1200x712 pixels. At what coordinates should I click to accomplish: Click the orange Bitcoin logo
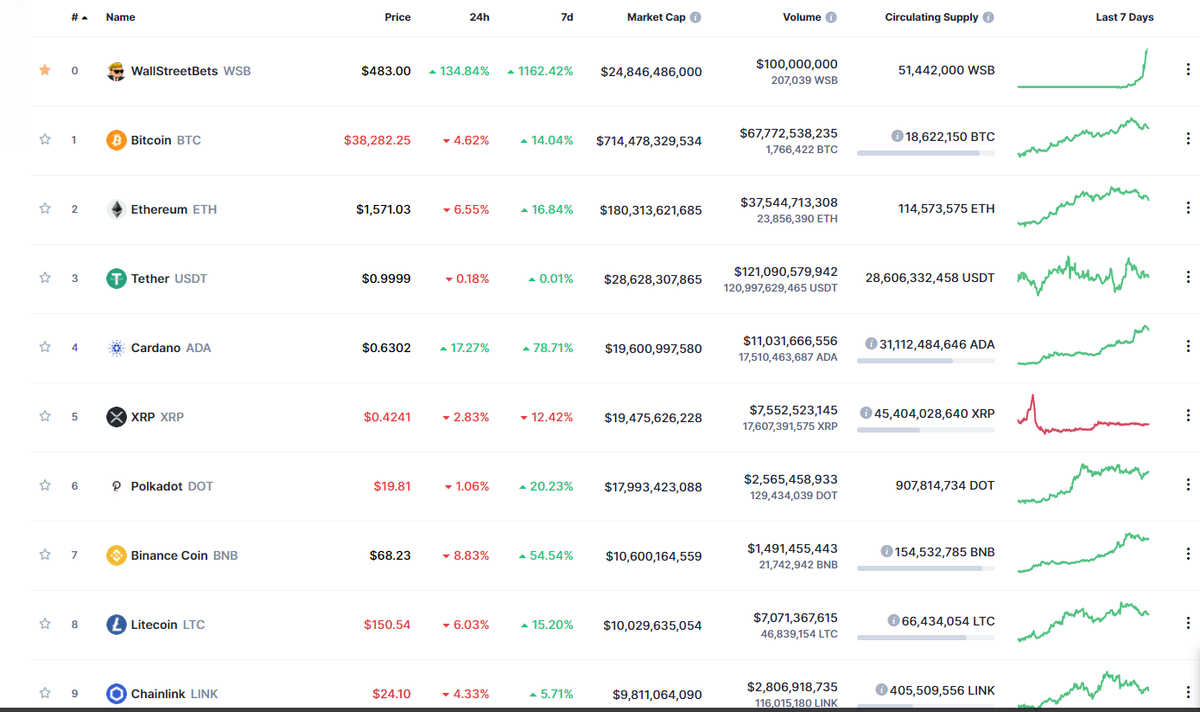click(x=116, y=140)
